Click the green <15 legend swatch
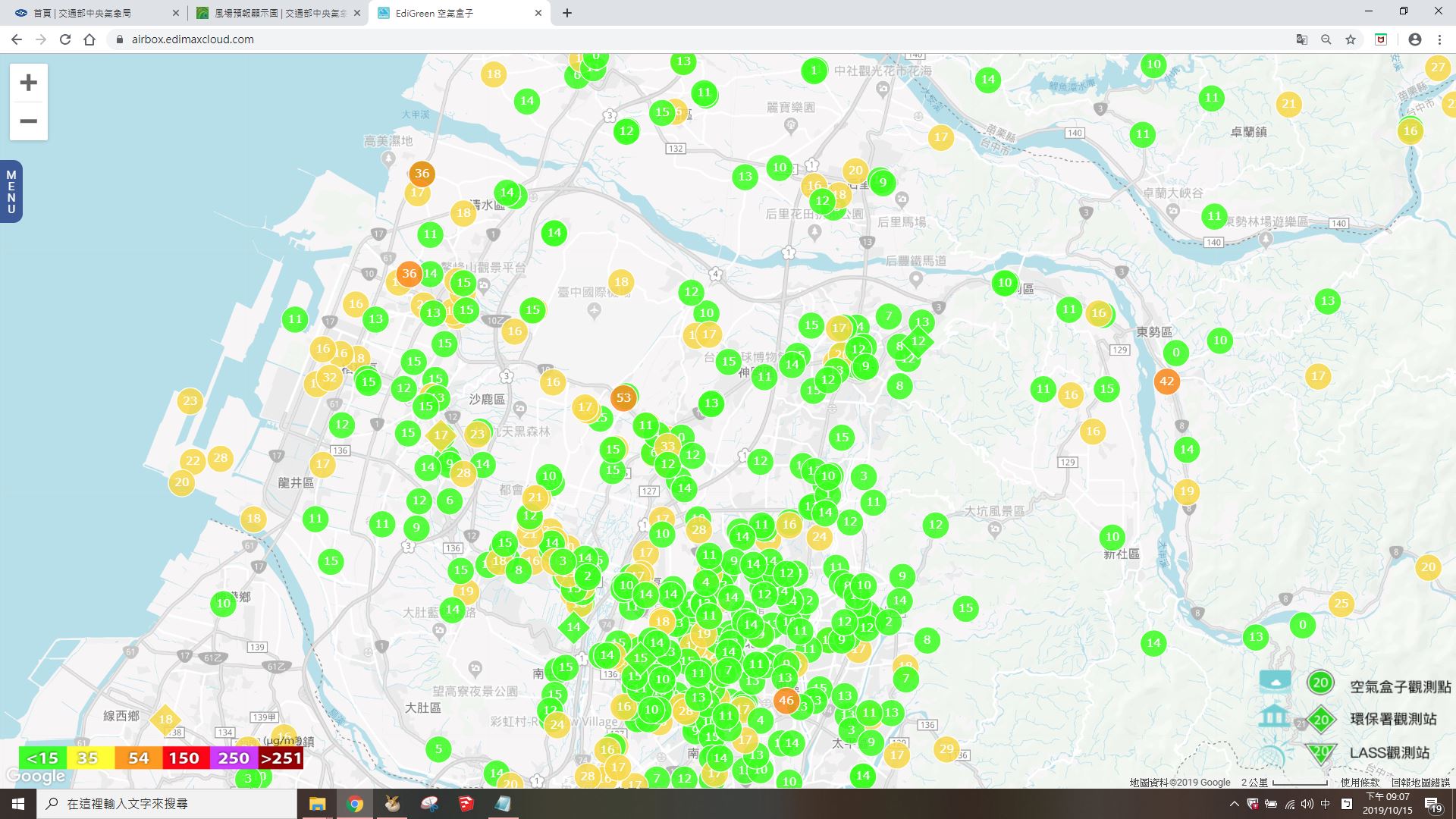 point(42,758)
